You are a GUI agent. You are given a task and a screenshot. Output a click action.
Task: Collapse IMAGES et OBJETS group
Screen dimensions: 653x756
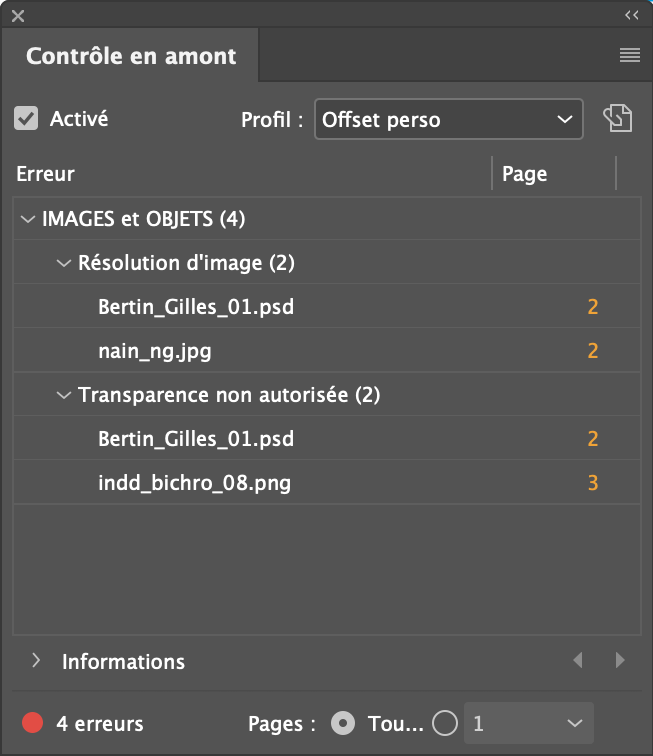coord(27,218)
